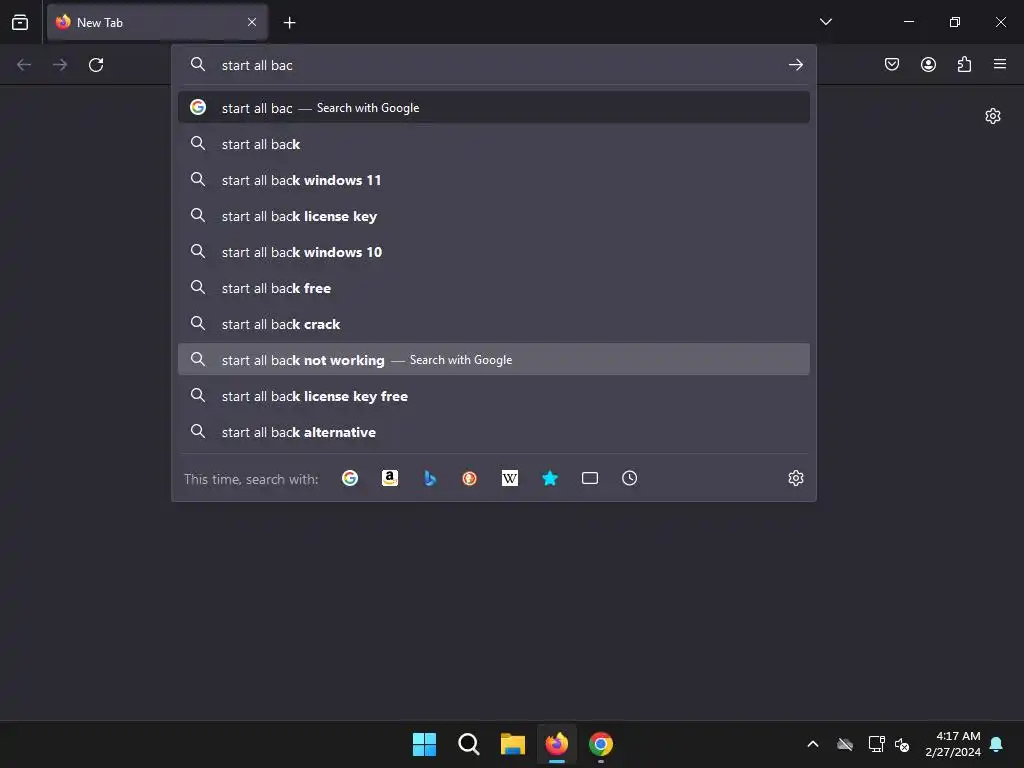1024x768 pixels.
Task: Open a new tab with plus button
Action: tap(289, 23)
